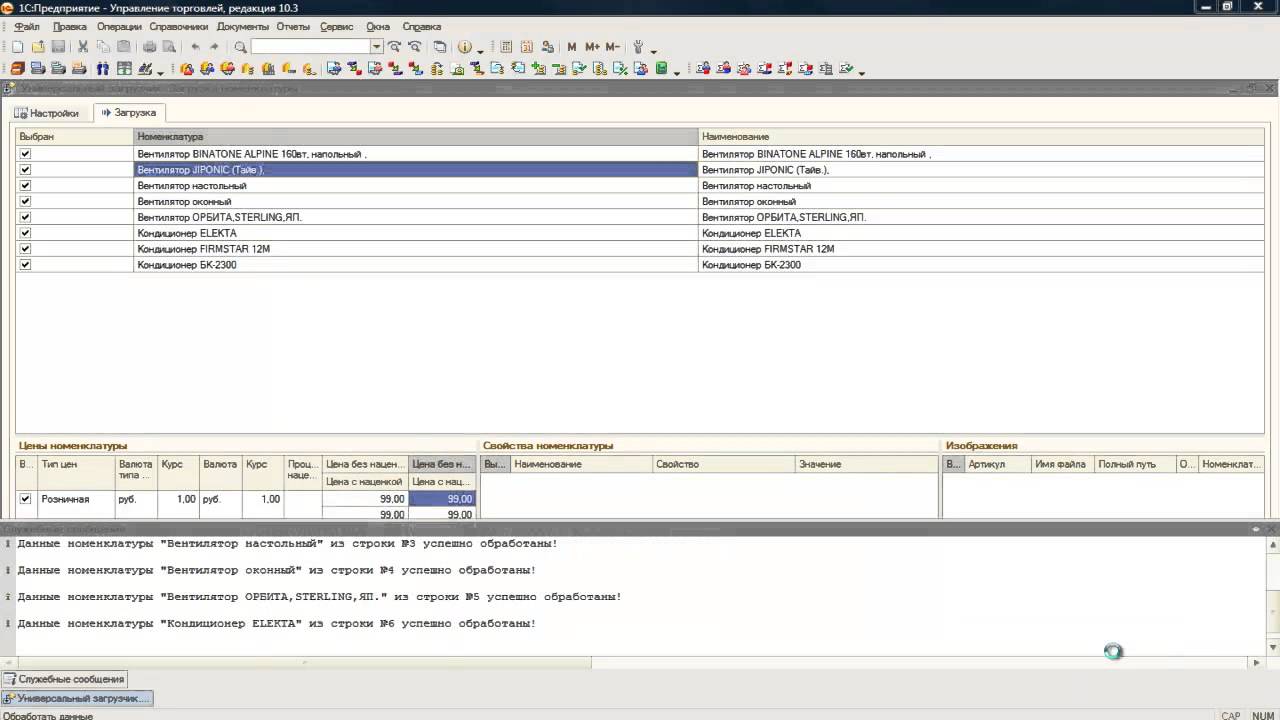This screenshot has height=720, width=1280.
Task: Open the overflow arrow ending the second toolbar
Action: 861,72
